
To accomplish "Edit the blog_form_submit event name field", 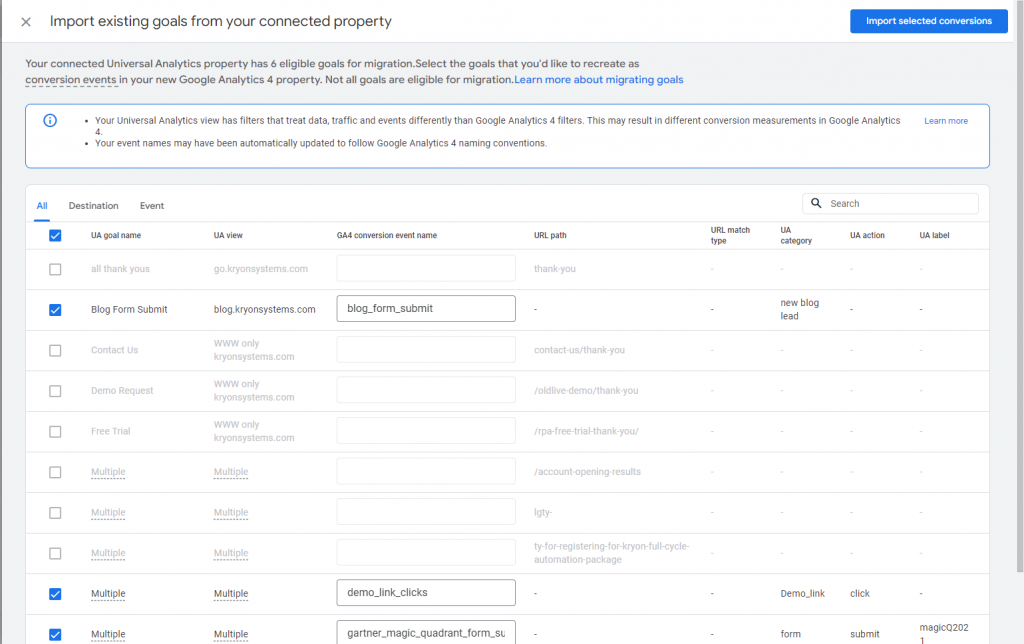I will [426, 309].
